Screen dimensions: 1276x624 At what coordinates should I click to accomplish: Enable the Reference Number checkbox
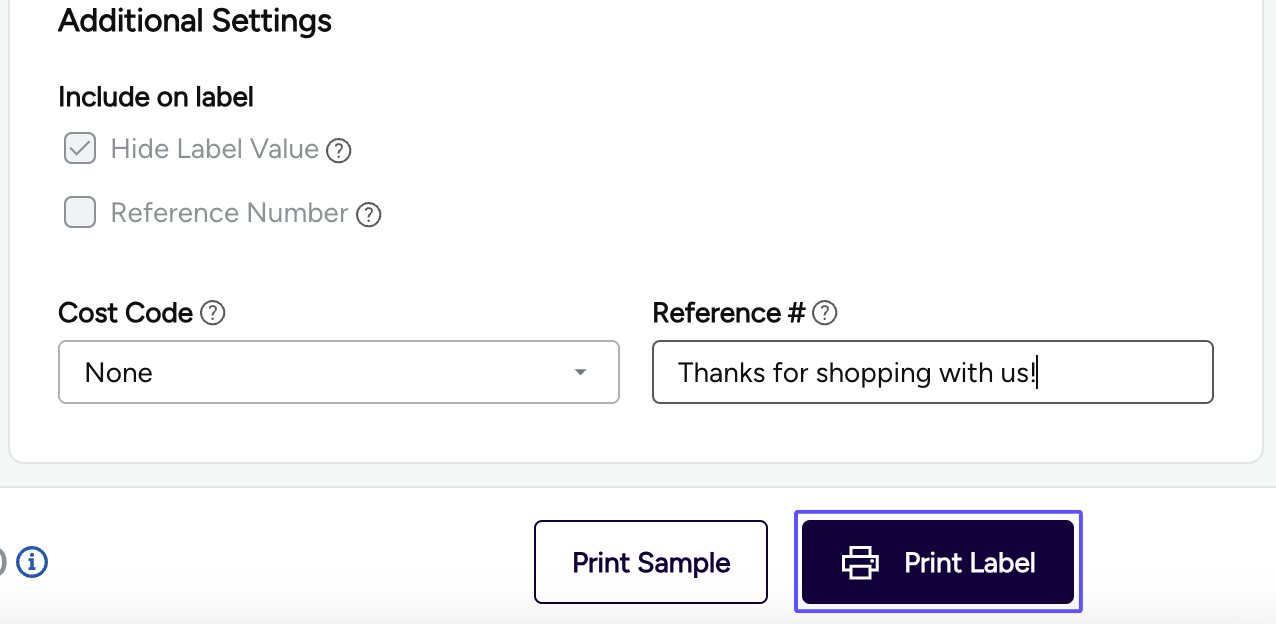click(80, 212)
